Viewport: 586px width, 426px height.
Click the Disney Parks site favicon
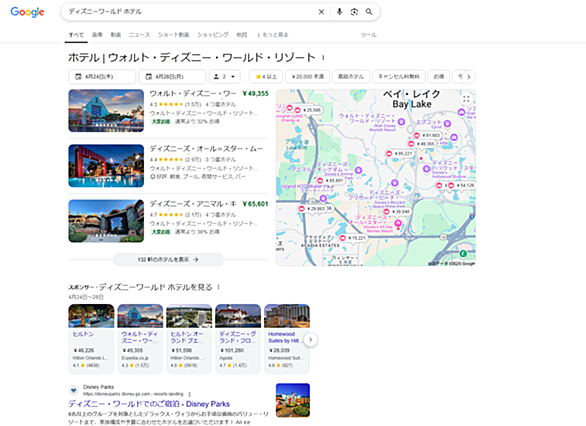(x=74, y=390)
